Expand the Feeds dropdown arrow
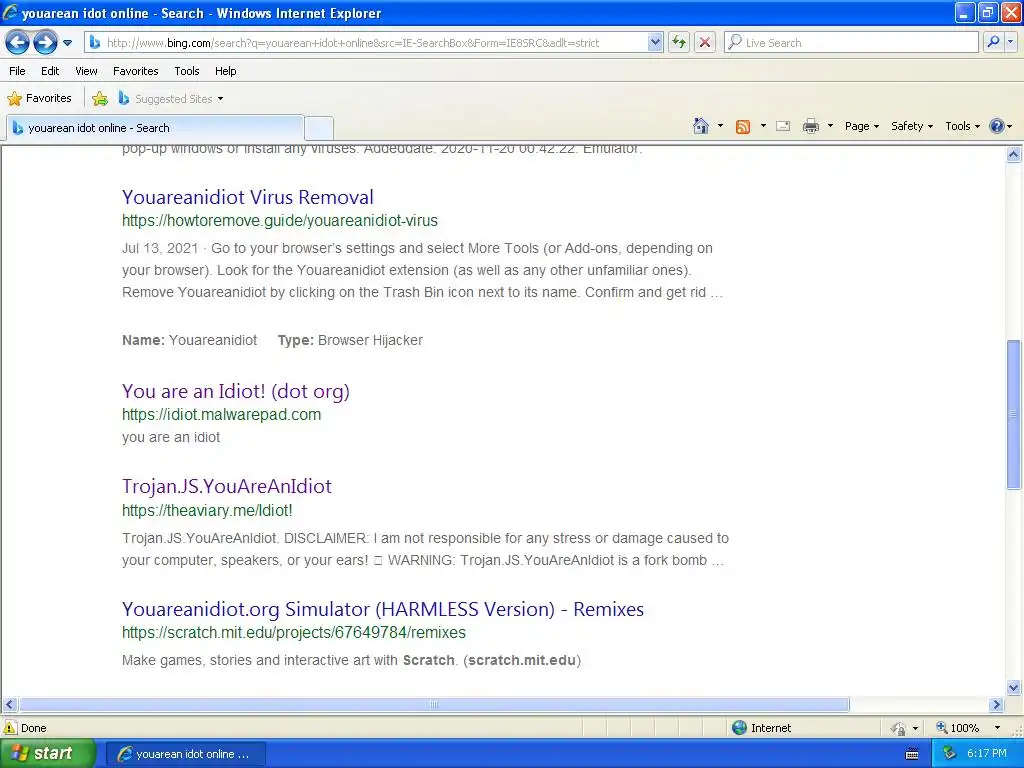This screenshot has height=768, width=1024. click(x=763, y=126)
